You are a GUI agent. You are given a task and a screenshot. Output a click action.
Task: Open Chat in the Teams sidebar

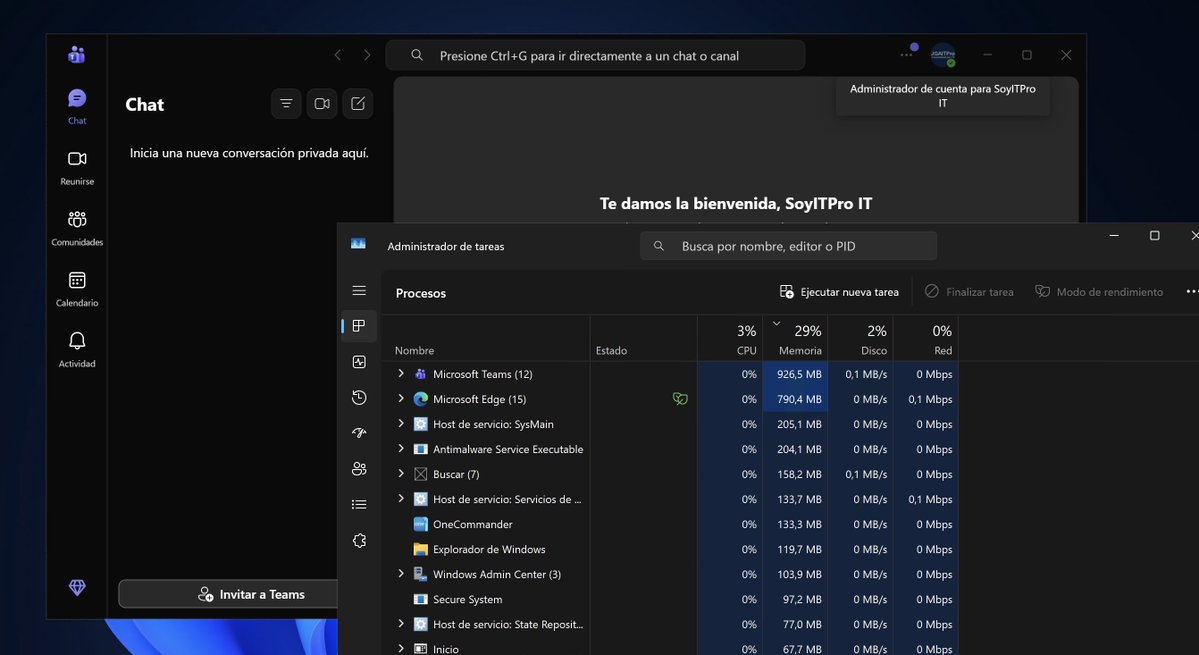(77, 106)
